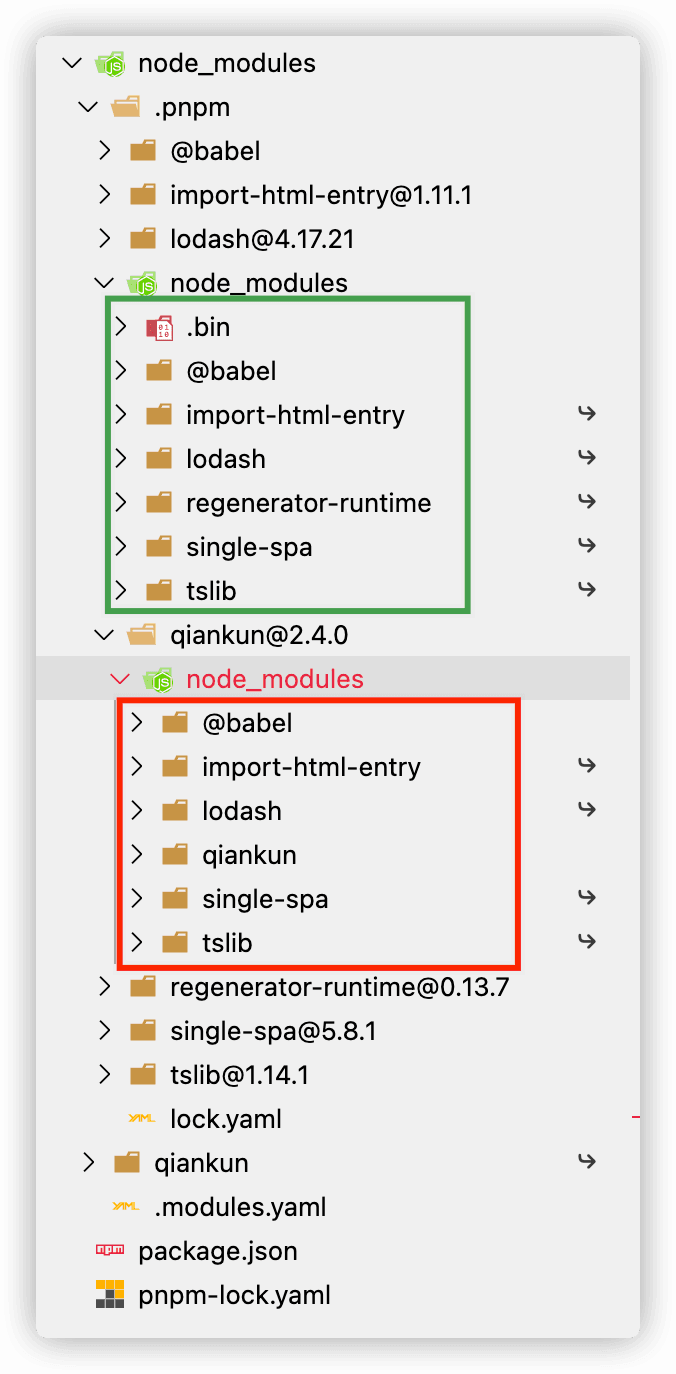The height and width of the screenshot is (1374, 676).
Task: Click the Node.js icon of top-level node_modules
Action: (110, 63)
